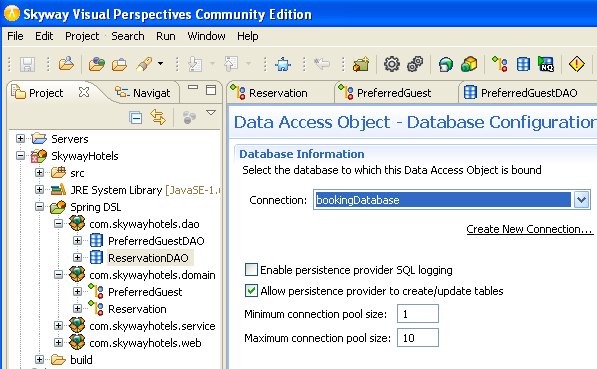597x369 pixels.
Task: Expand the com.skywayhotels.service package
Action: [x=58, y=326]
